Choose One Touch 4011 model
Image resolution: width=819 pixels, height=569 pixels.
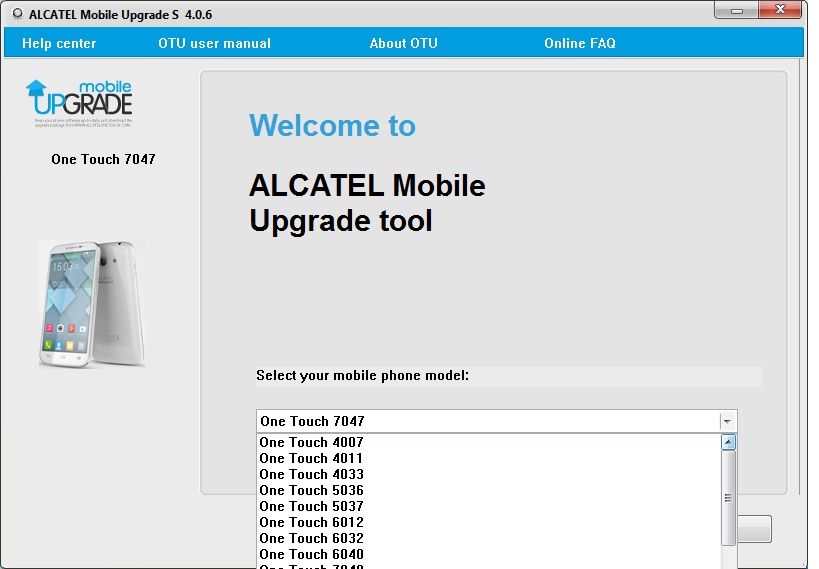pos(311,458)
